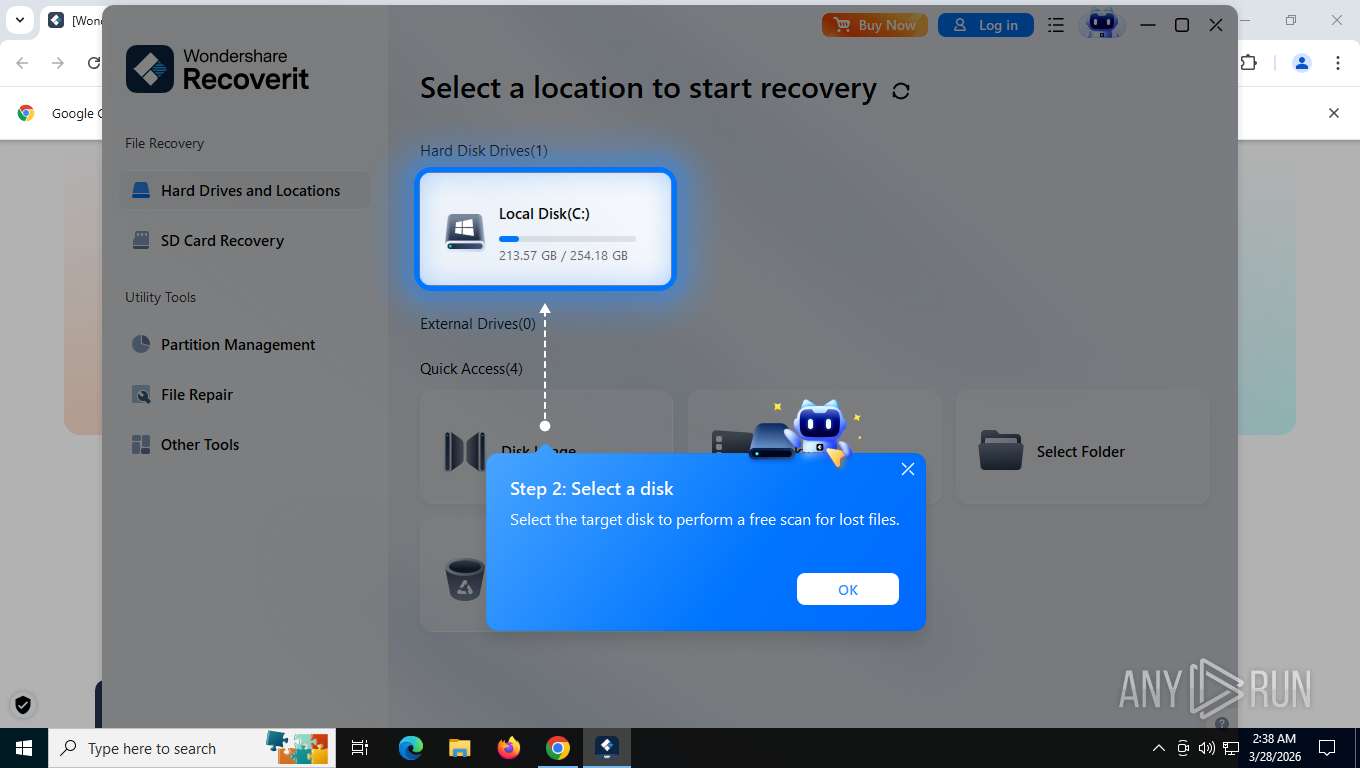Viewport: 1360px width, 768px height.
Task: Click OK in the Step 2 tooltip
Action: (848, 589)
